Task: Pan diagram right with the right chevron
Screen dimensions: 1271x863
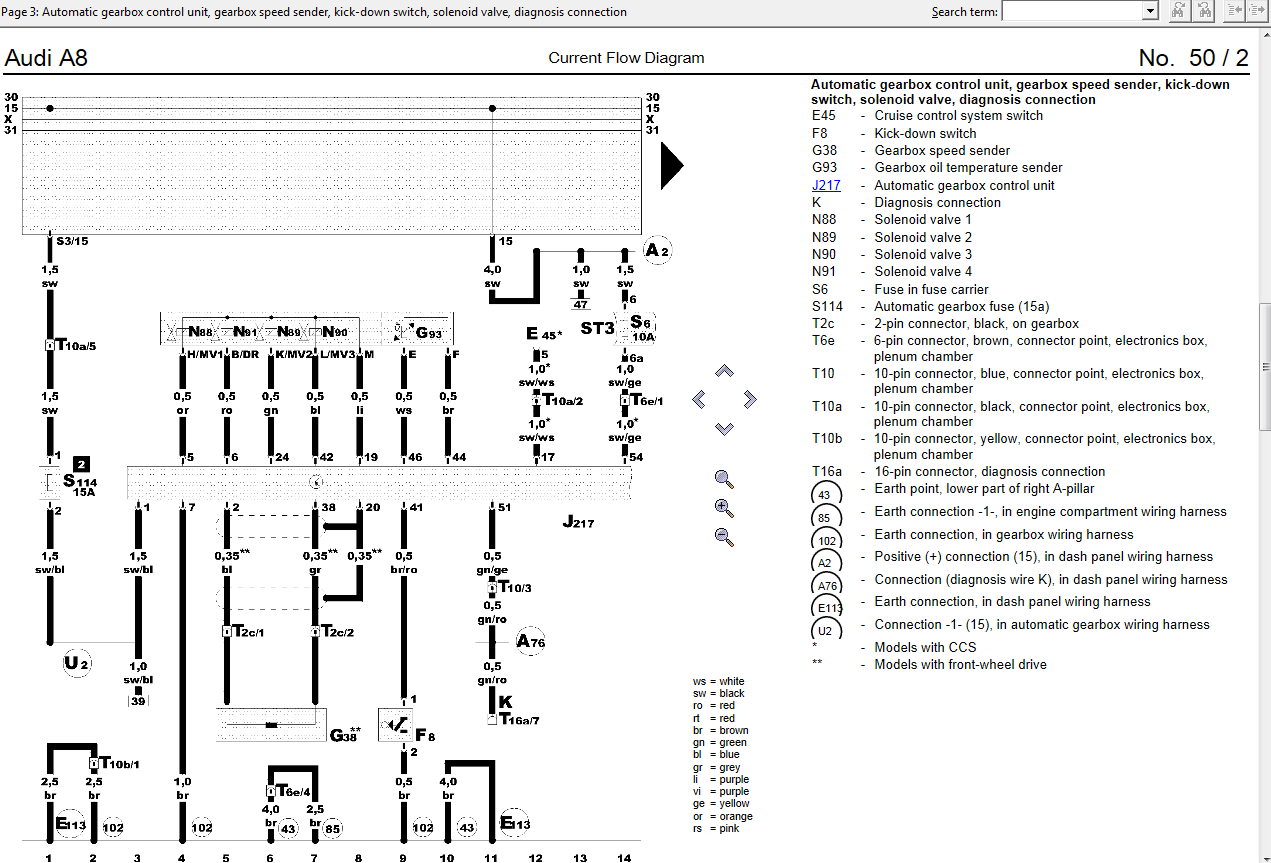Action: tap(750, 400)
